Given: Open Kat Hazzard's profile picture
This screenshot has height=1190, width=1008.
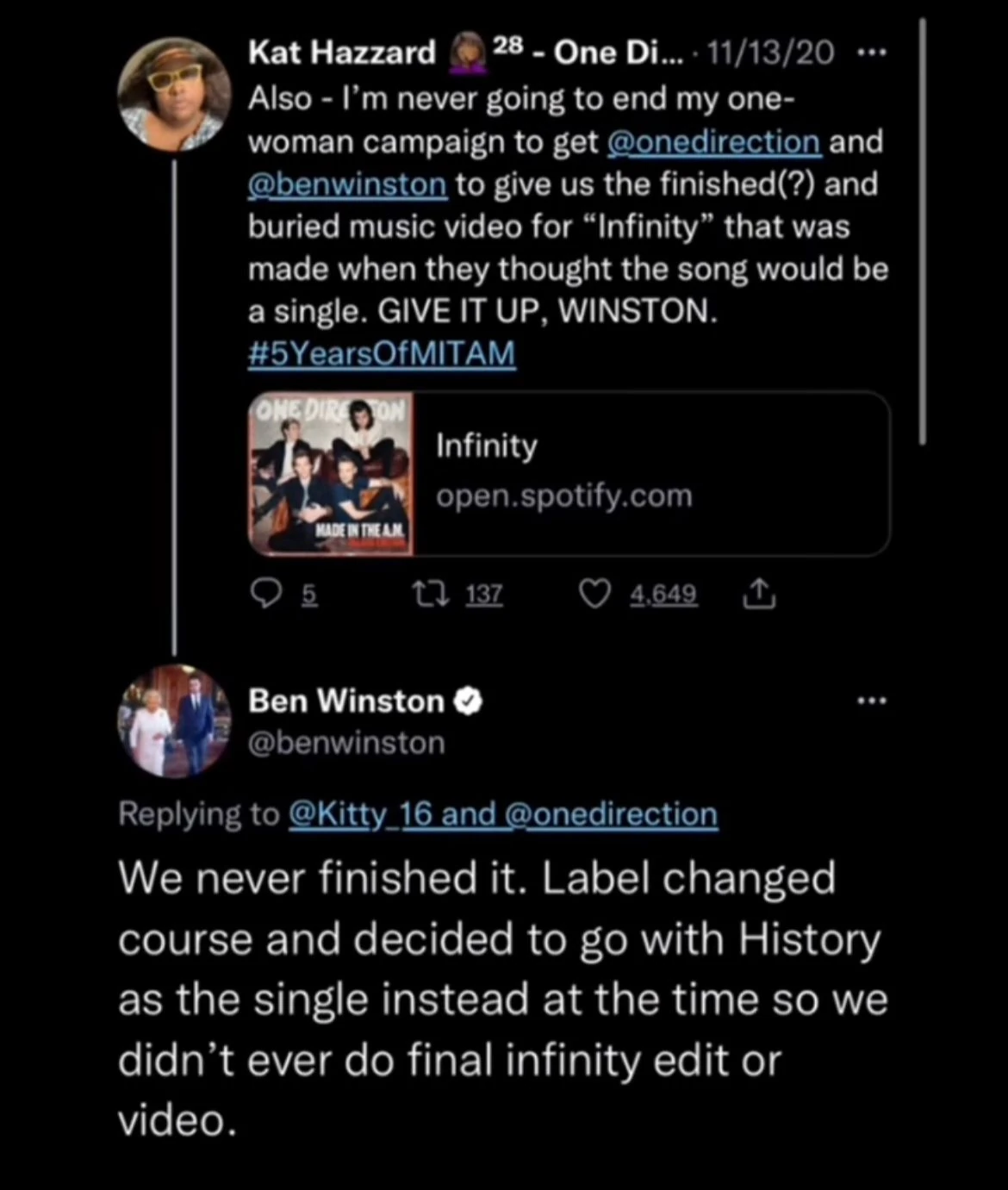Looking at the screenshot, I should [x=174, y=94].
